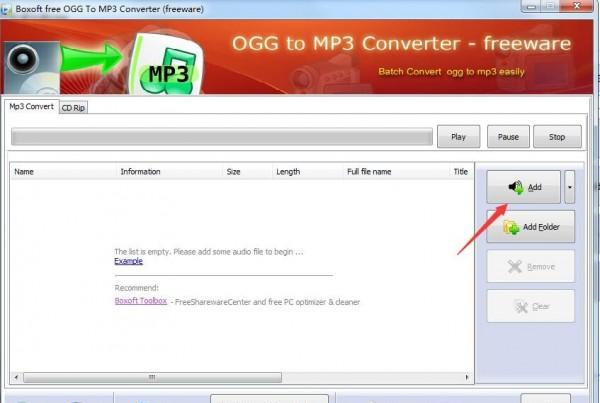Click the scrollbar left arrow
Viewport: 600px width, 403px height.
[x=16, y=377]
